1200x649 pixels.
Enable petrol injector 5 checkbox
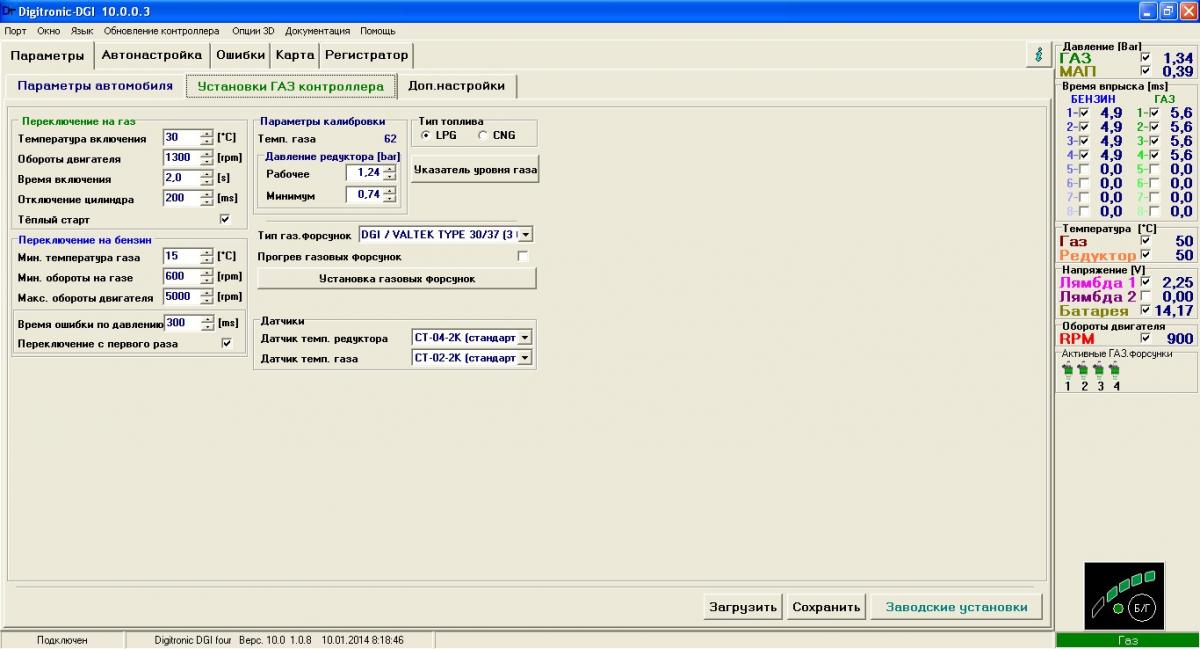click(x=1084, y=169)
